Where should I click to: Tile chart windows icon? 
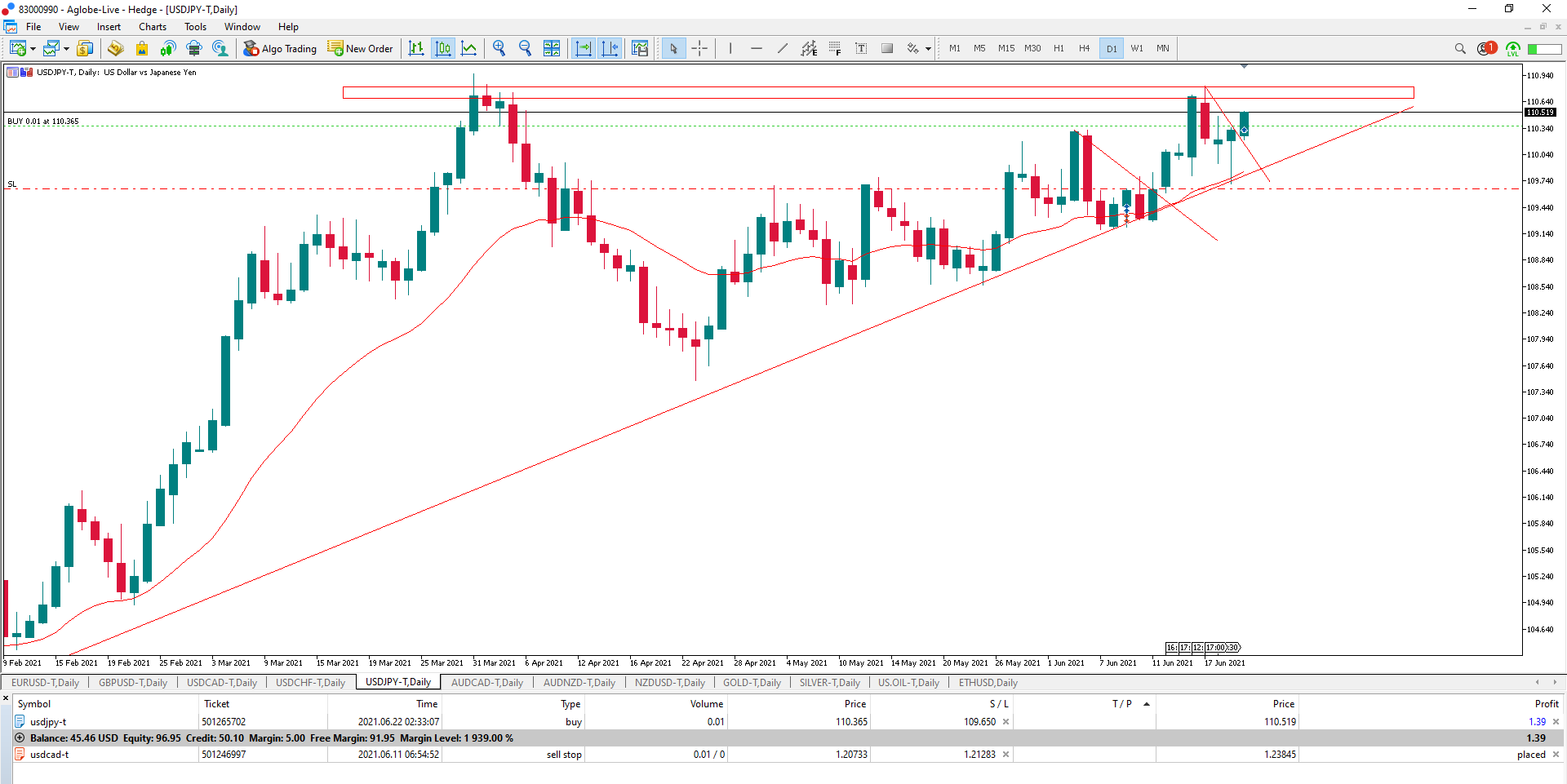coord(552,49)
